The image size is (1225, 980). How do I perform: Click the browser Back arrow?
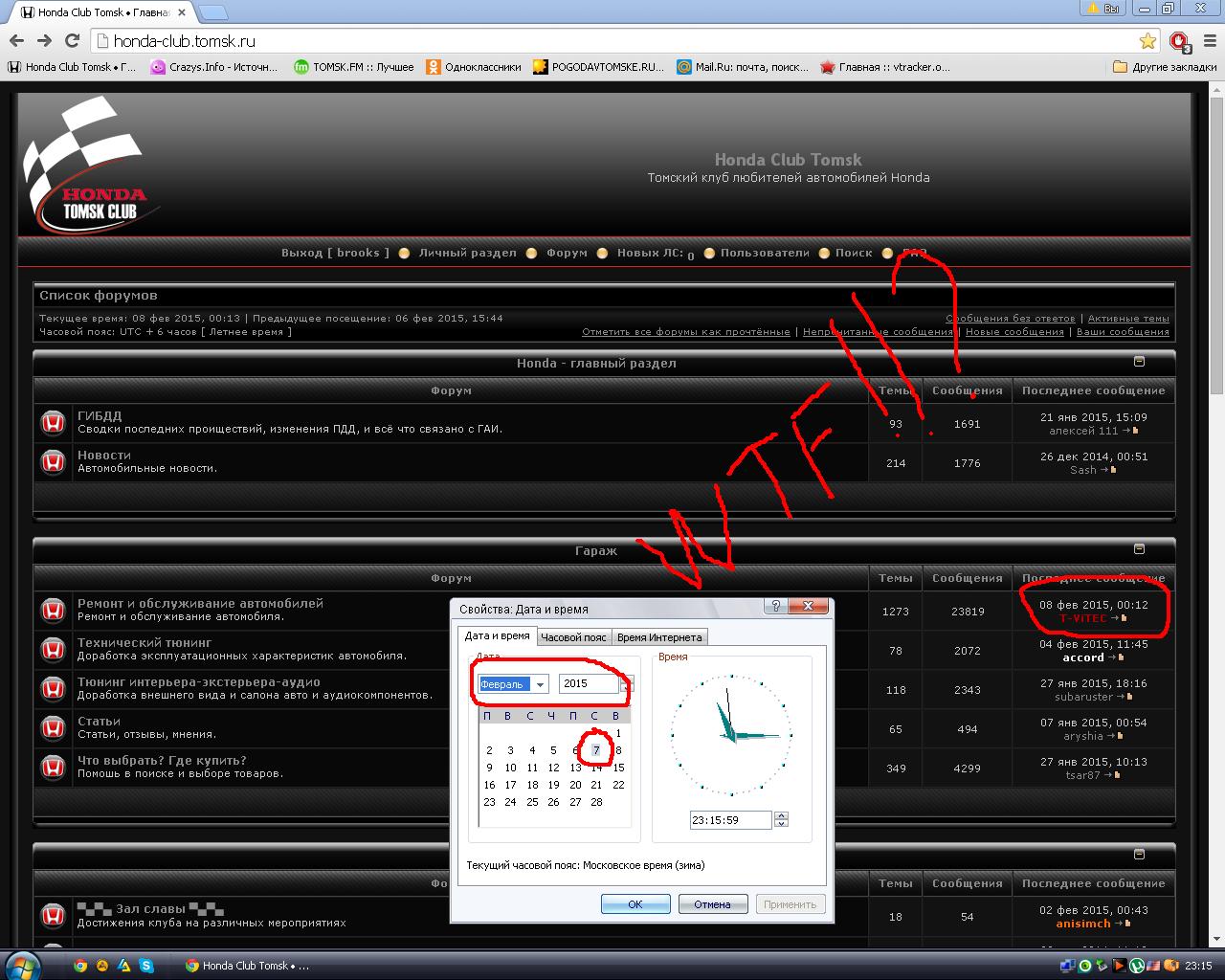coord(16,40)
